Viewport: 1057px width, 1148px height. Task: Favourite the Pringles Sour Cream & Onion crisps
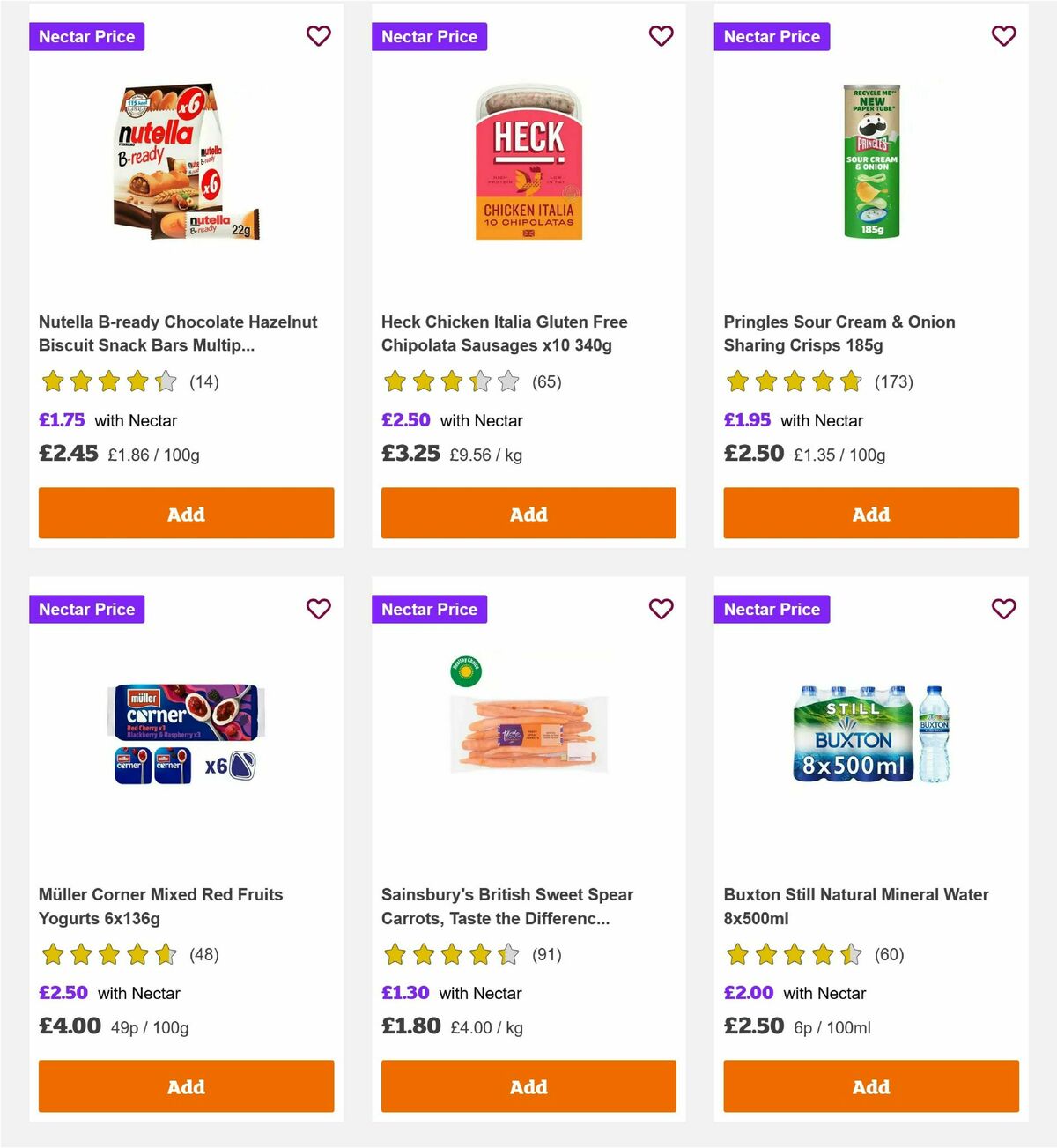tap(1004, 36)
